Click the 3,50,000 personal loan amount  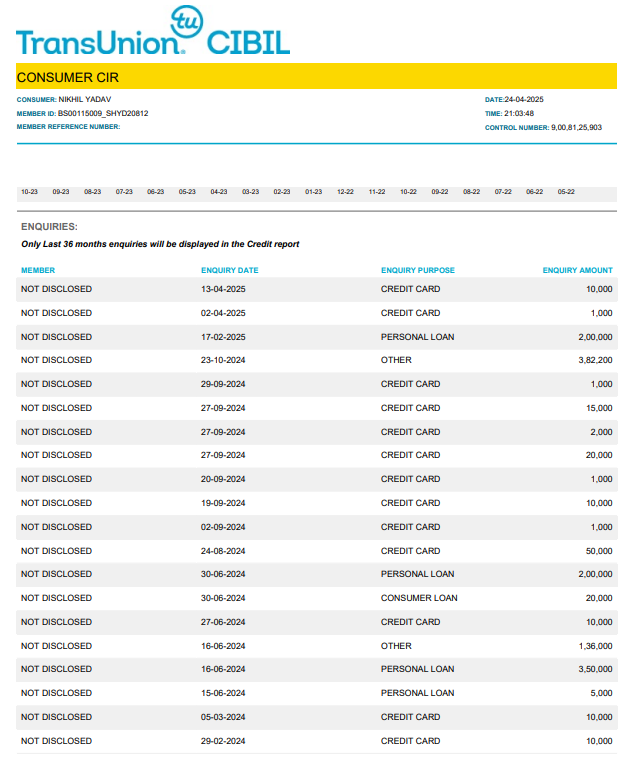(595, 669)
